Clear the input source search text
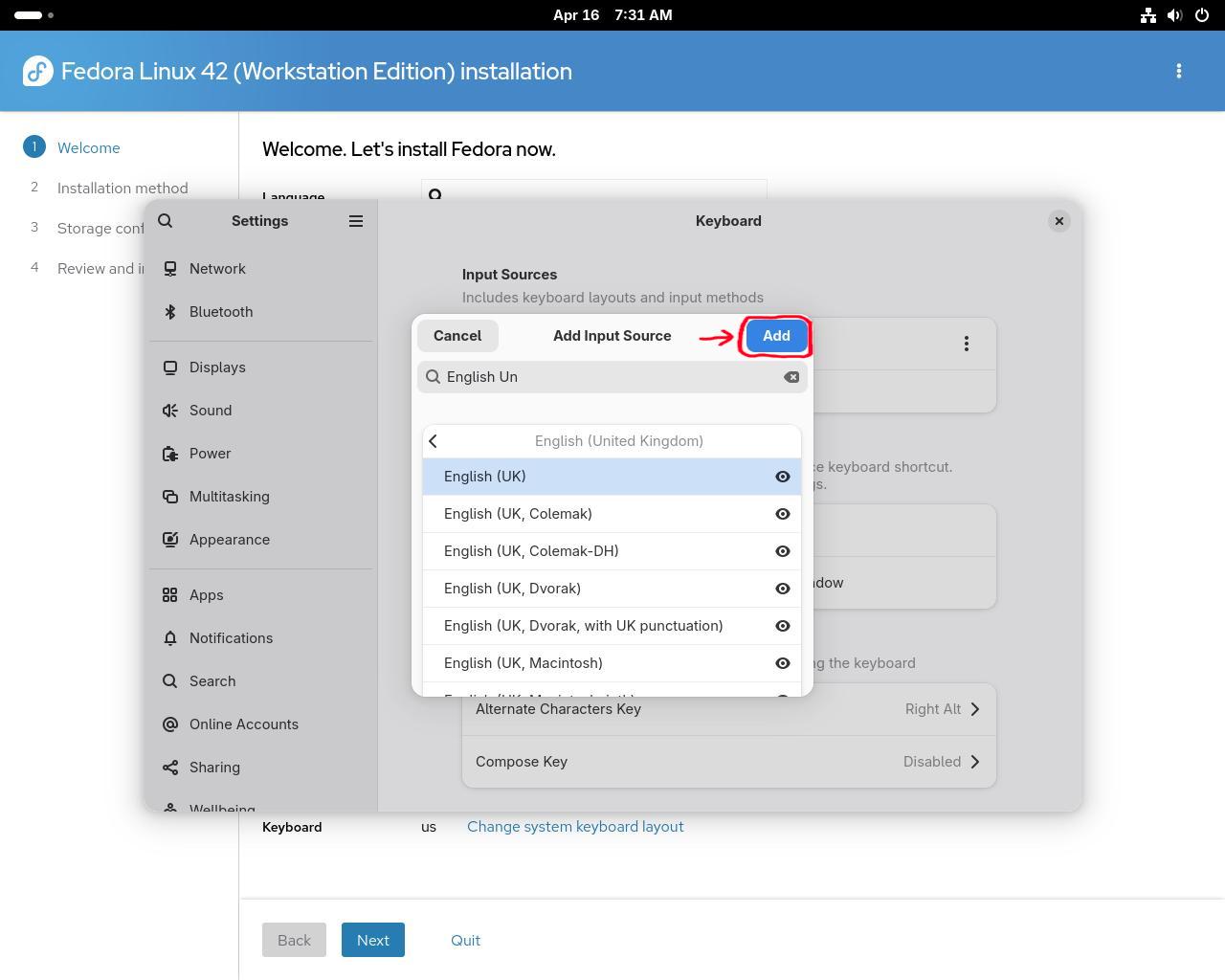This screenshot has height=980, width=1225. pos(791,377)
